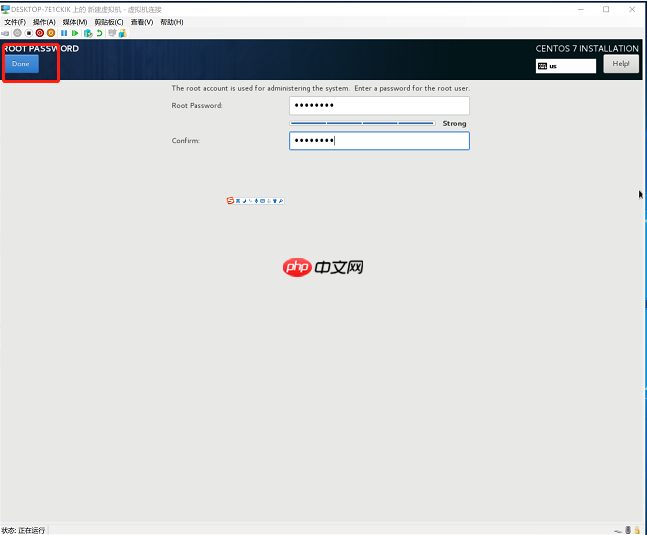Minimize the virtual machine connection window
The image size is (647, 535).
(581, 9)
